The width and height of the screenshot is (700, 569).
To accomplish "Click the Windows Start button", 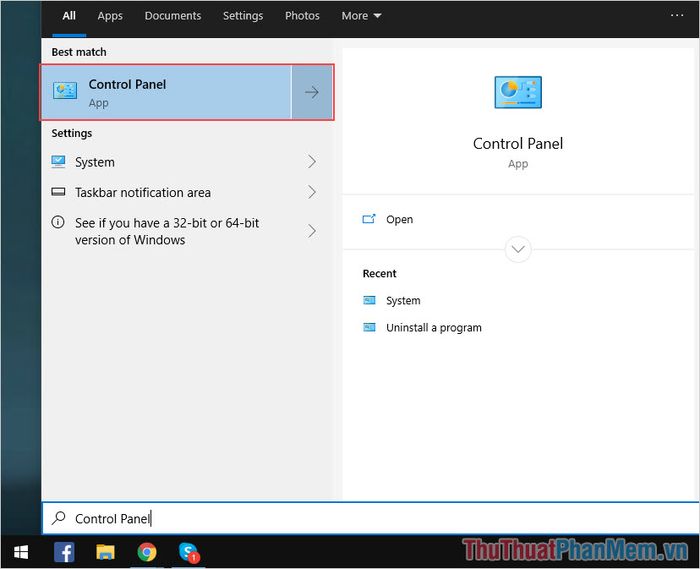I will [21, 551].
